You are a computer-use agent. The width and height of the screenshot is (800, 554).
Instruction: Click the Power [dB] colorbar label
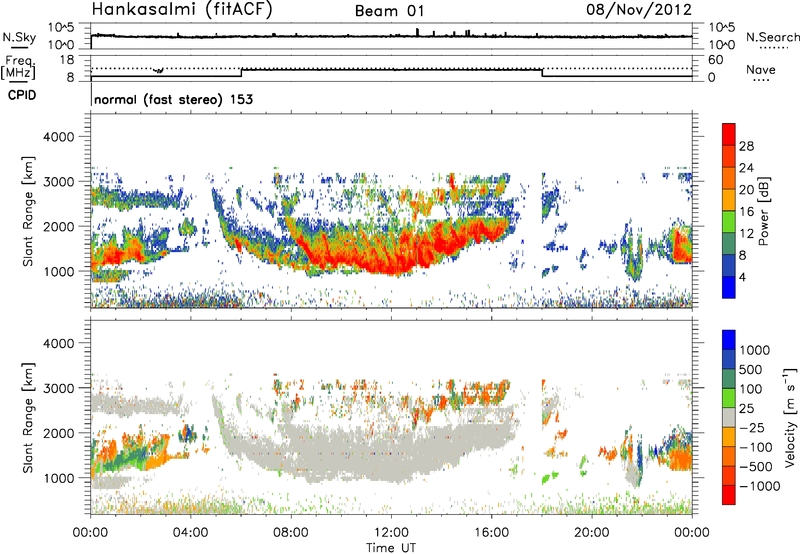tap(763, 211)
